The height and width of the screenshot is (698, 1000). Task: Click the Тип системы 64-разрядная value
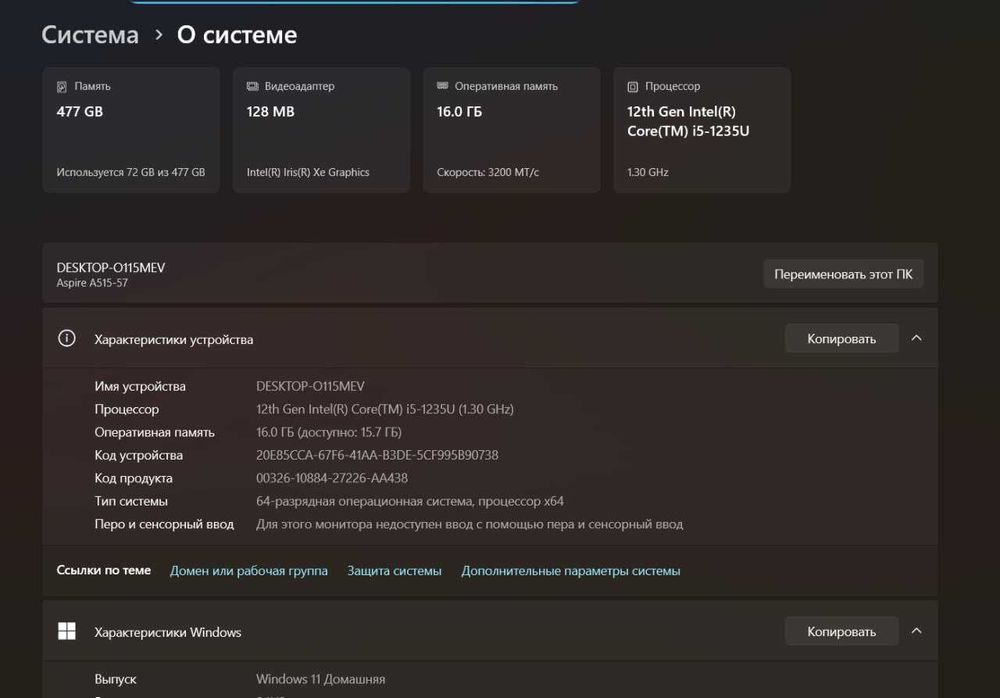pyautogui.click(x=409, y=501)
